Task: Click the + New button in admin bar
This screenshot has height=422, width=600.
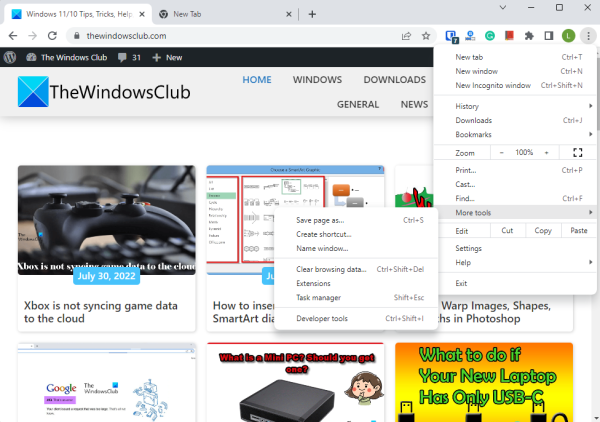Action: tap(167, 57)
